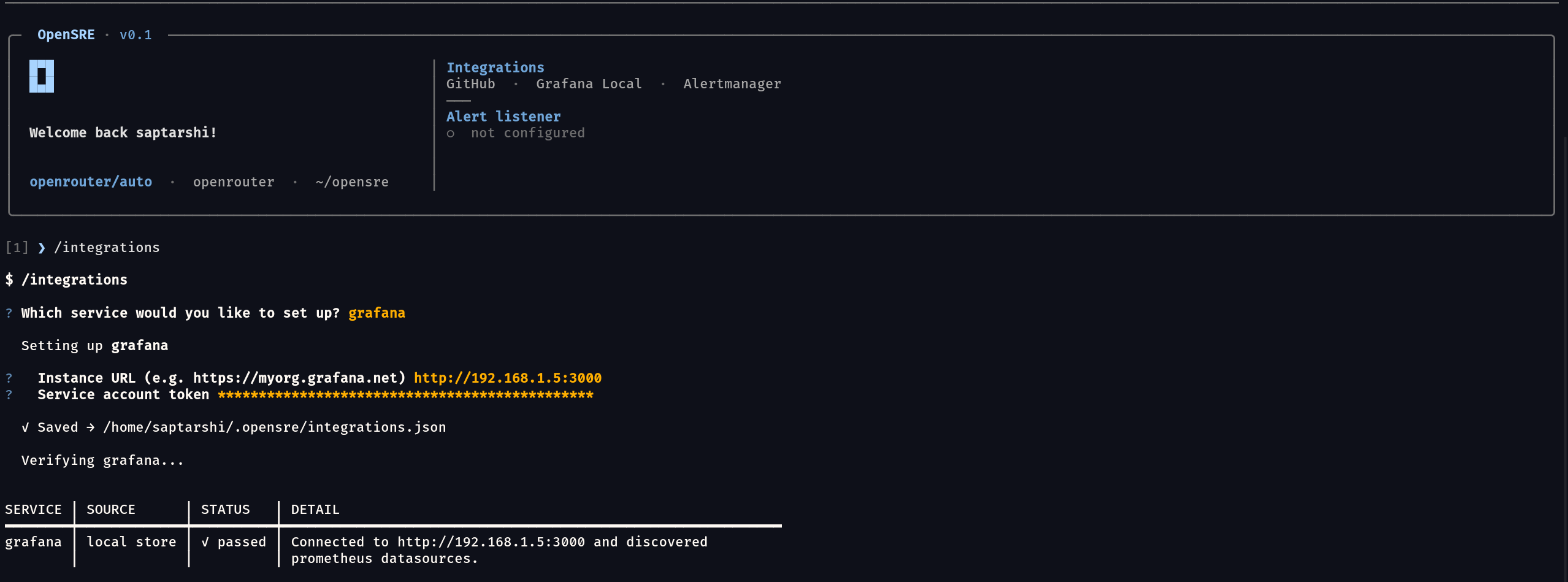Click the masked token asterisks
Viewport: 1568px width, 582px height.
tap(405, 395)
